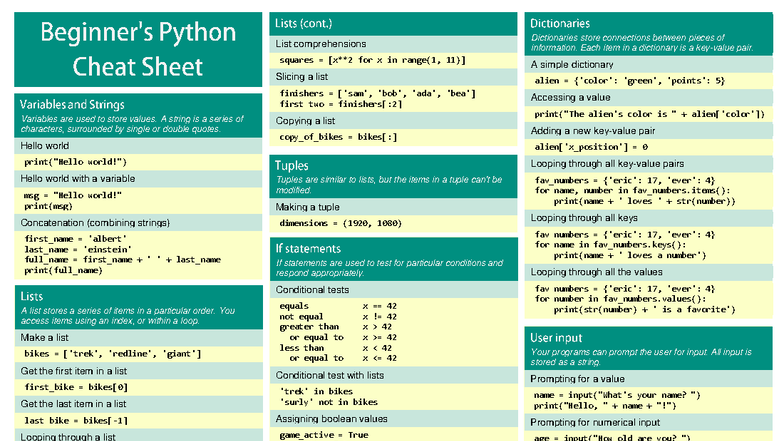784x441 pixels.
Task: Click the "x != 42" not equal test
Action: pyautogui.click(x=380, y=316)
